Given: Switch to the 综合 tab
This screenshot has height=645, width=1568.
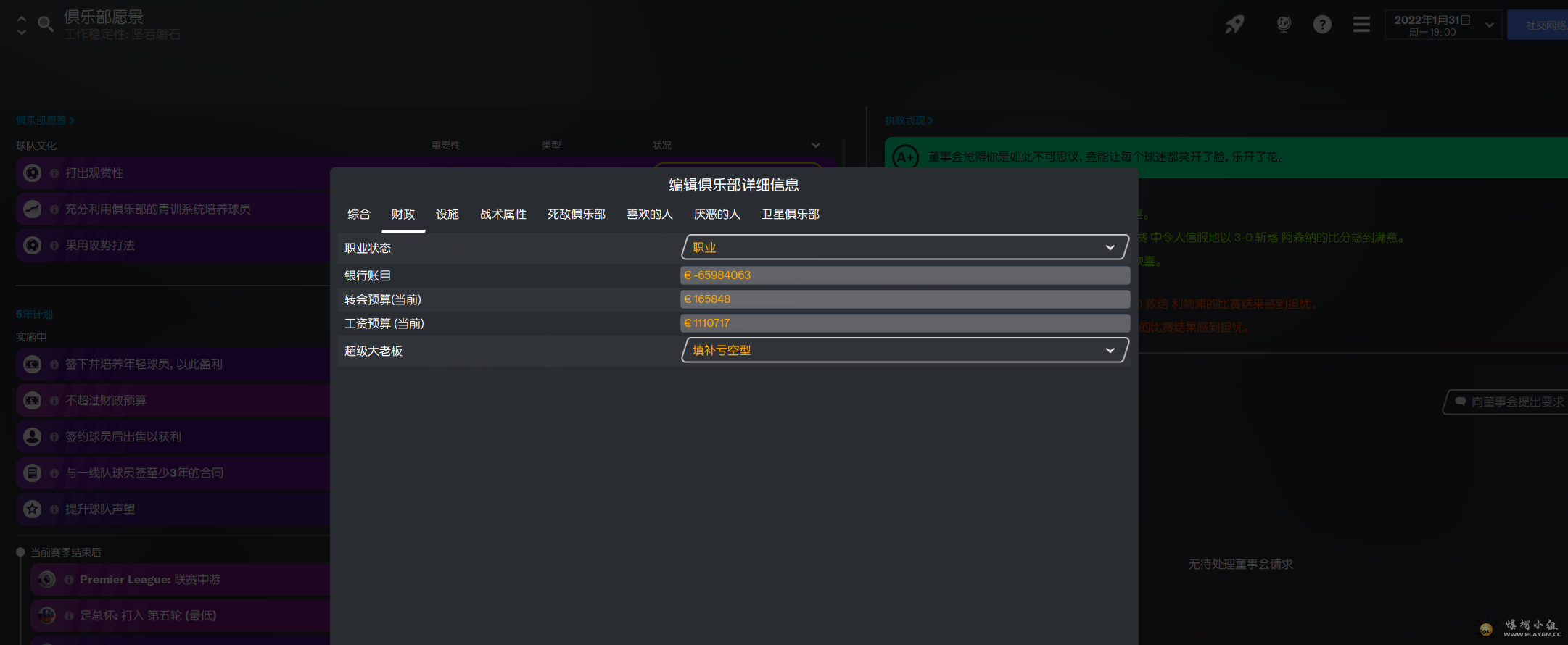Looking at the screenshot, I should tap(358, 215).
